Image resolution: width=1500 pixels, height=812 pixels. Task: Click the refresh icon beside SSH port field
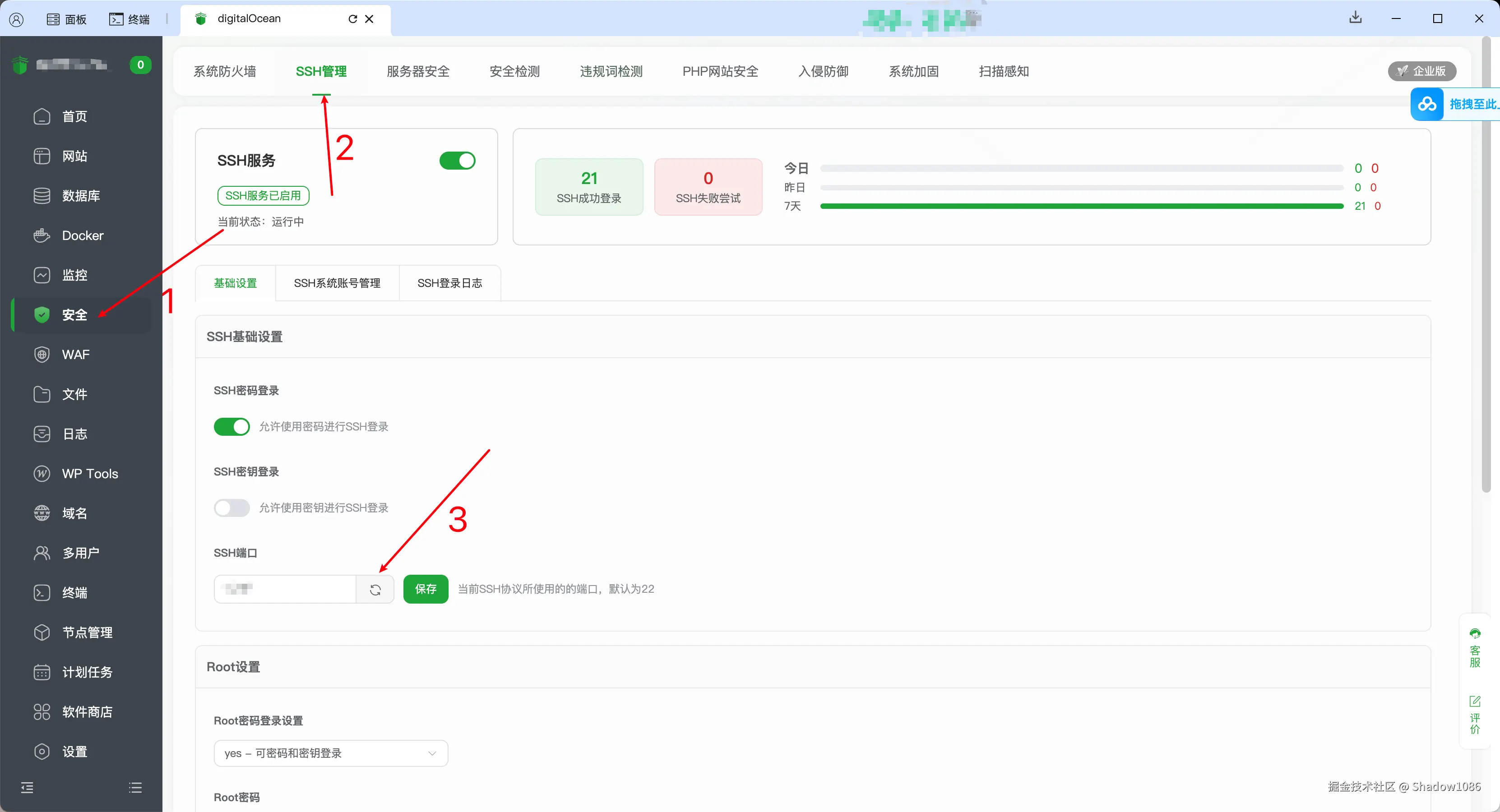click(375, 589)
